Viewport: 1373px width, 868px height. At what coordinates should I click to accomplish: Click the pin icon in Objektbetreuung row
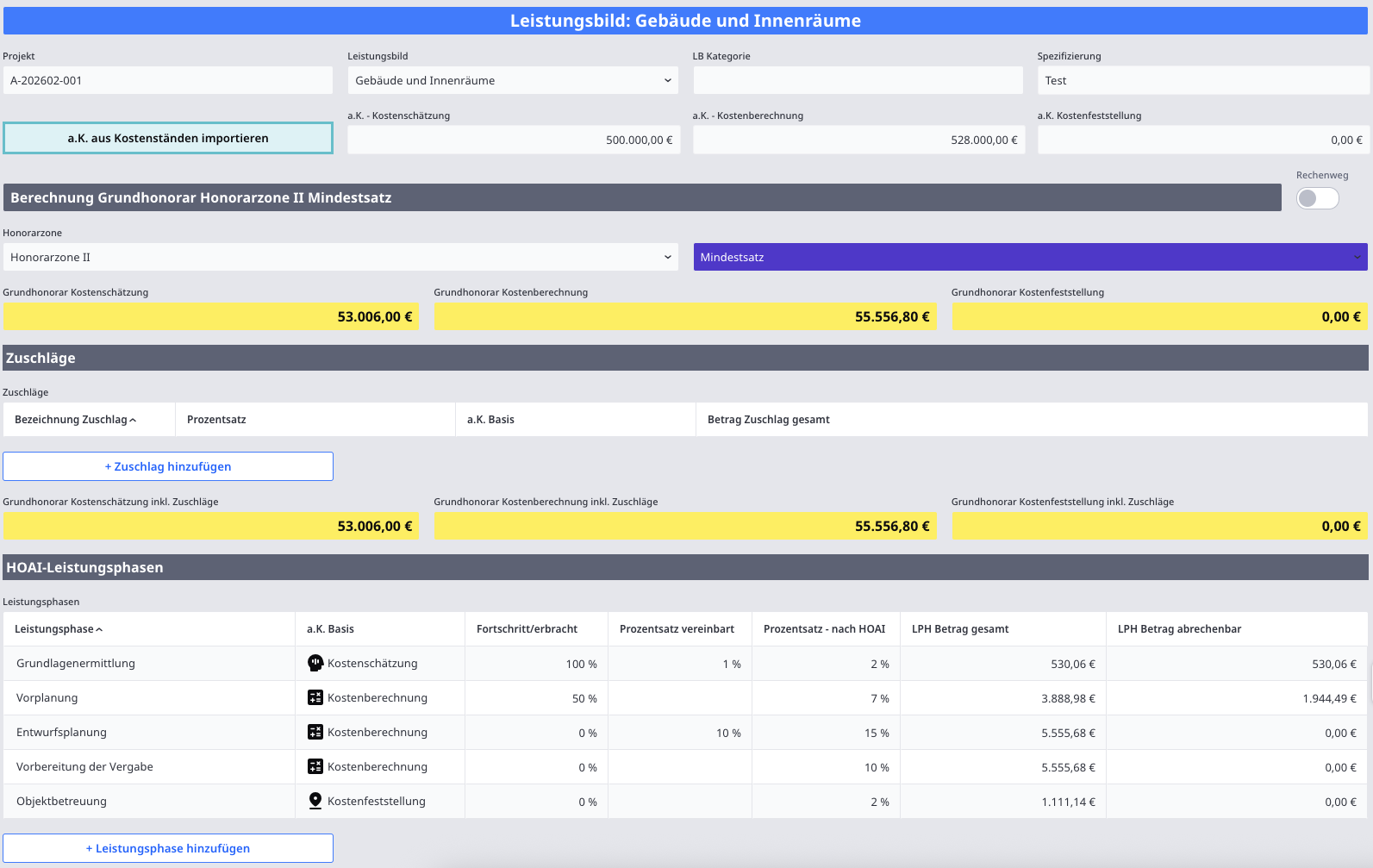315,801
